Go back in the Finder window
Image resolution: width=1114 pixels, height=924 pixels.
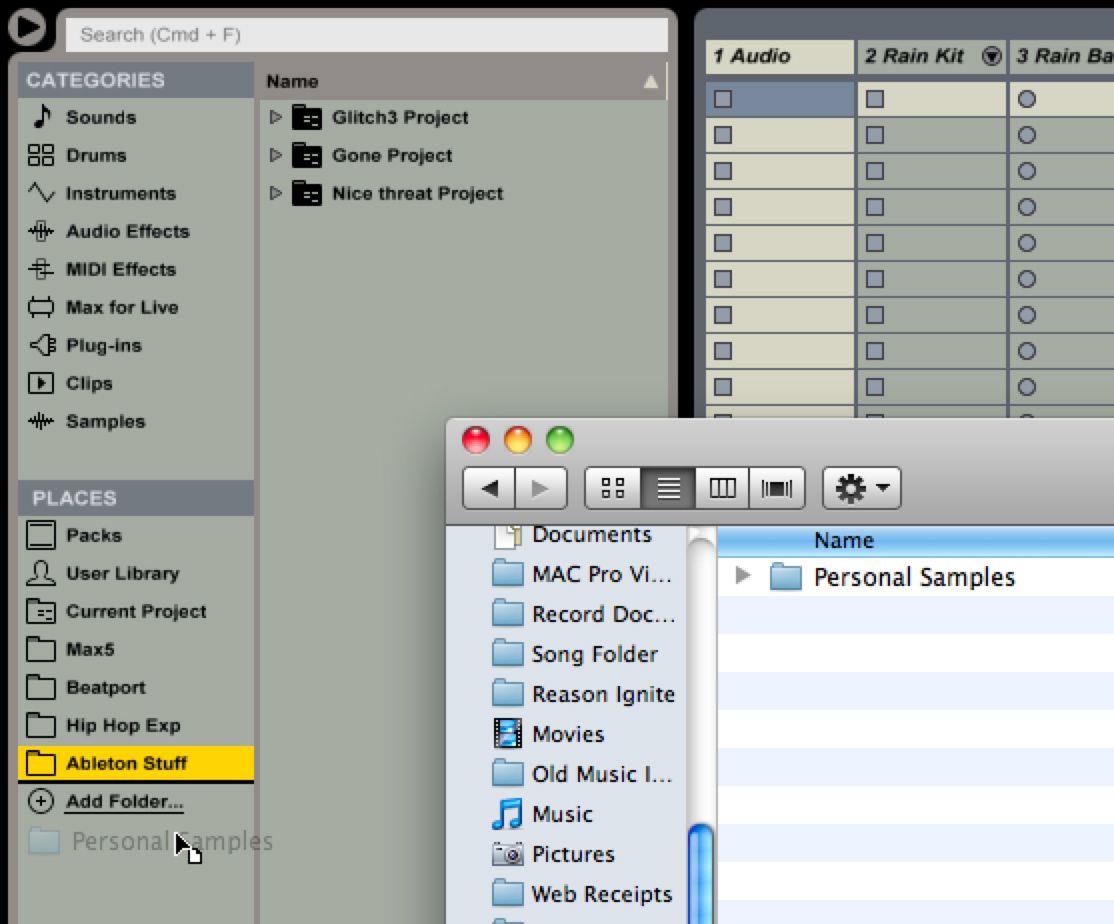coord(489,488)
